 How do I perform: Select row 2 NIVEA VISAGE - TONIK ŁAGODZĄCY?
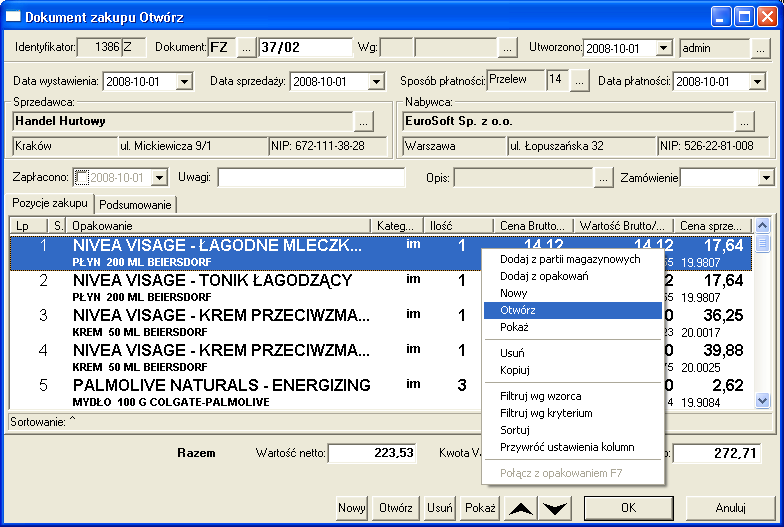point(245,288)
